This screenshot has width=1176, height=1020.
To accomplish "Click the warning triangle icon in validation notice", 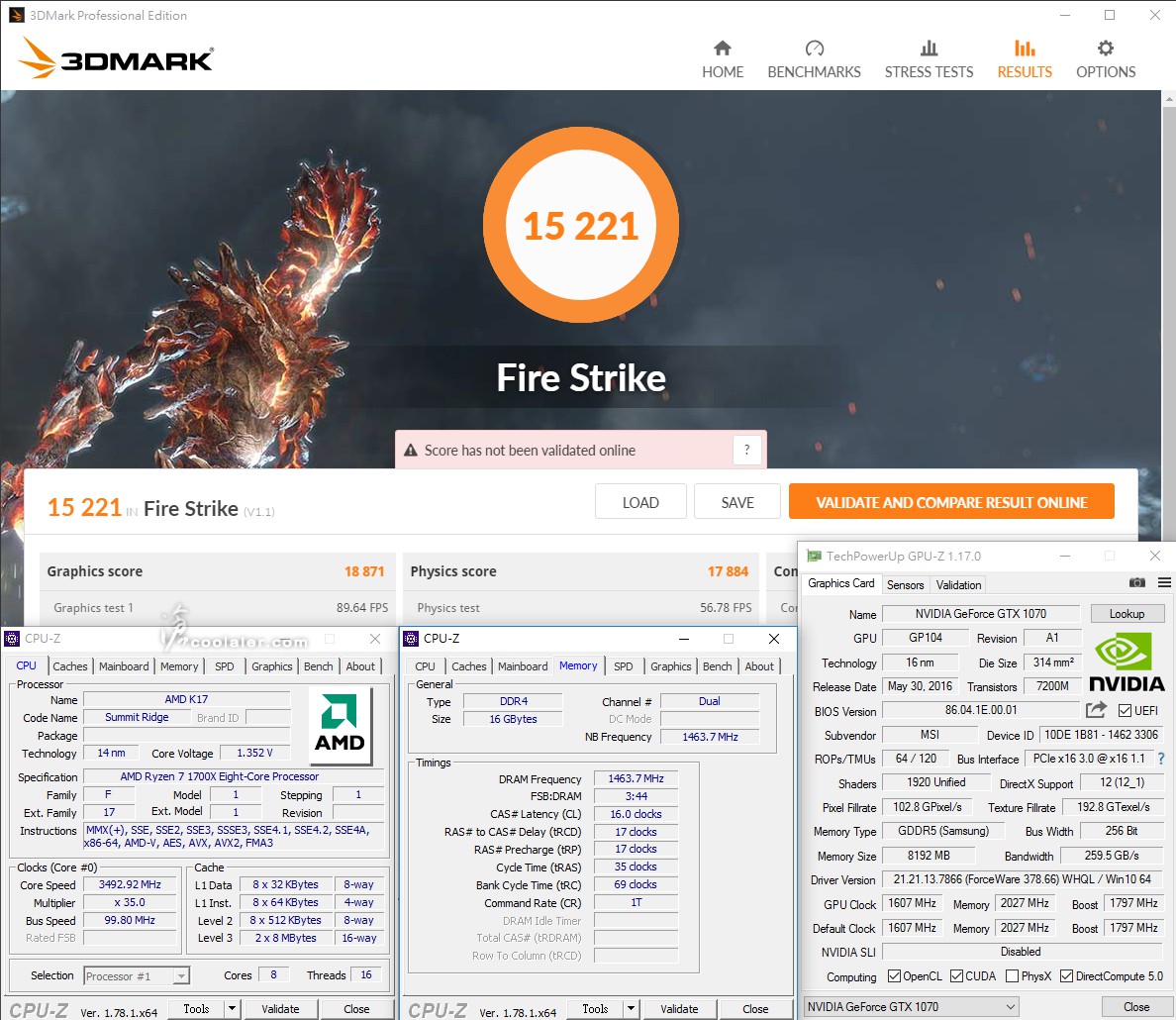I will pyautogui.click(x=410, y=451).
